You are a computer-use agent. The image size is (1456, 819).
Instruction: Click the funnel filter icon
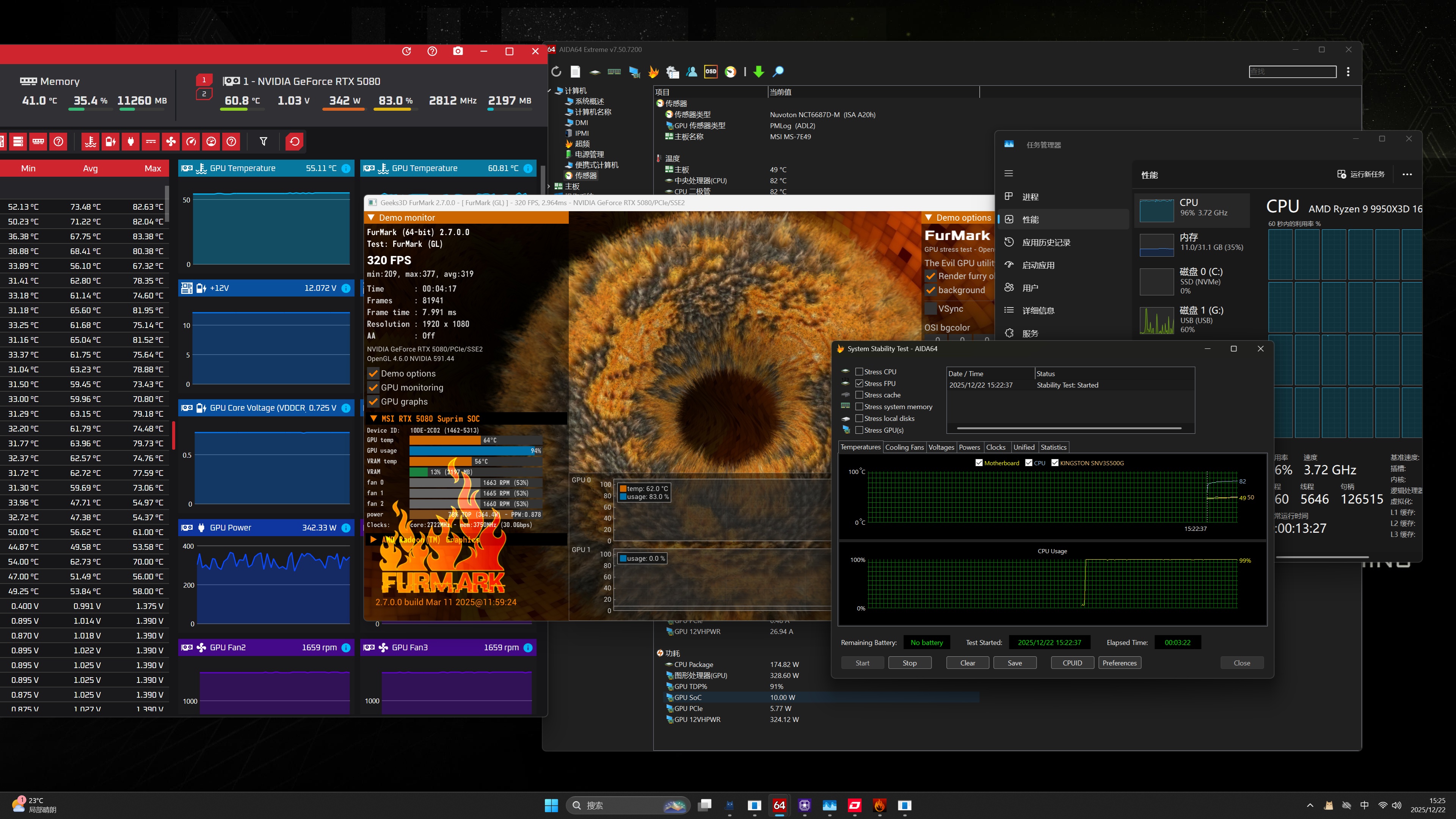click(x=264, y=141)
